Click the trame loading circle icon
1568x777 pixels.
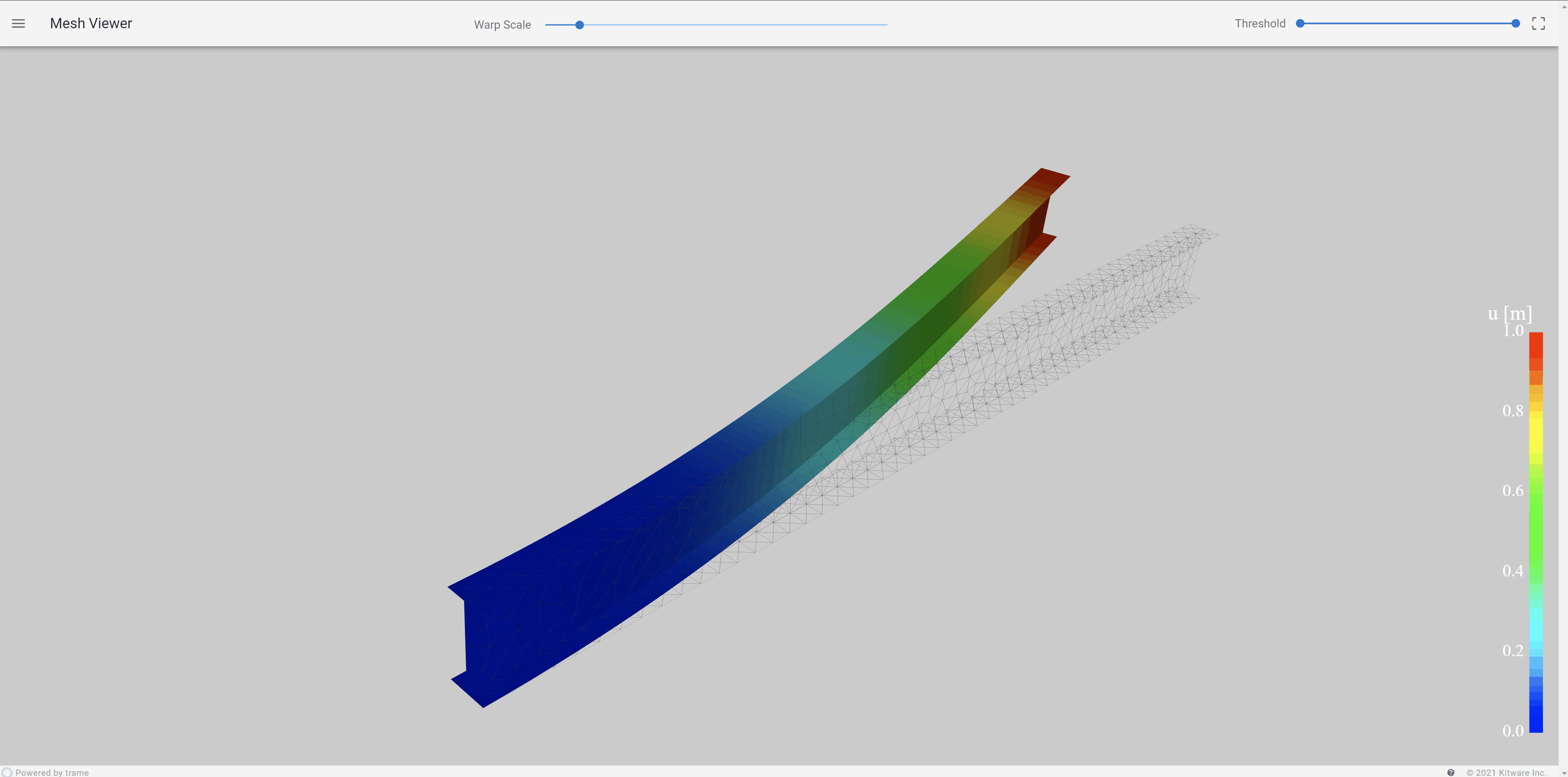pyautogui.click(x=7, y=772)
